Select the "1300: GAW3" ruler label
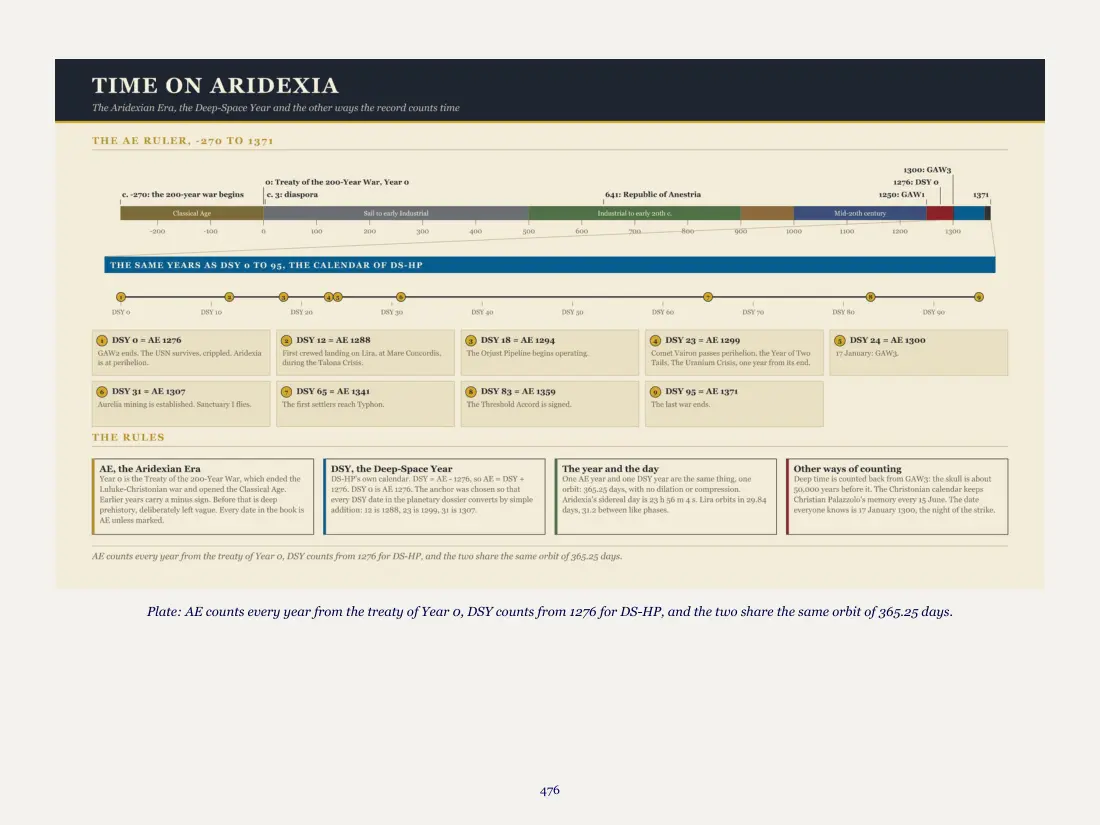 927,170
